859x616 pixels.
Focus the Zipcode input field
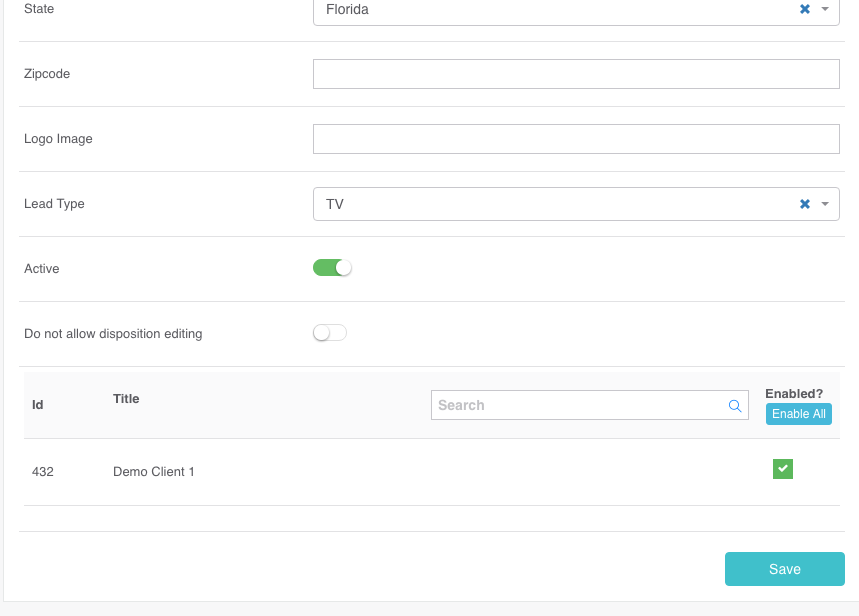[x=575, y=74]
